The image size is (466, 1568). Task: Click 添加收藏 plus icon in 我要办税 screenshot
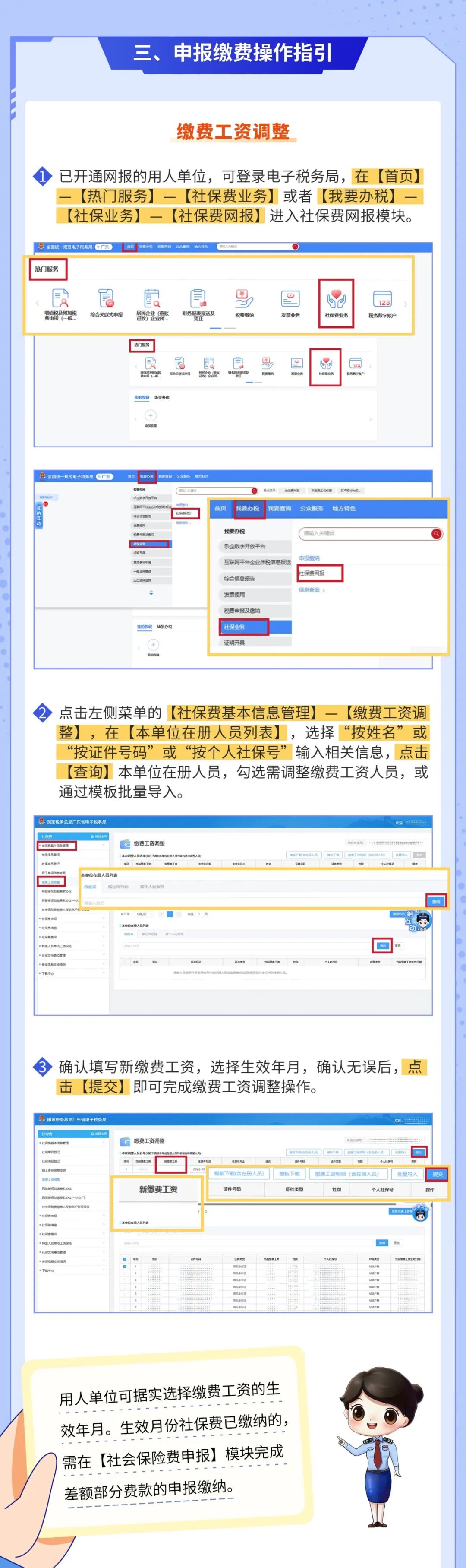pyautogui.click(x=153, y=644)
